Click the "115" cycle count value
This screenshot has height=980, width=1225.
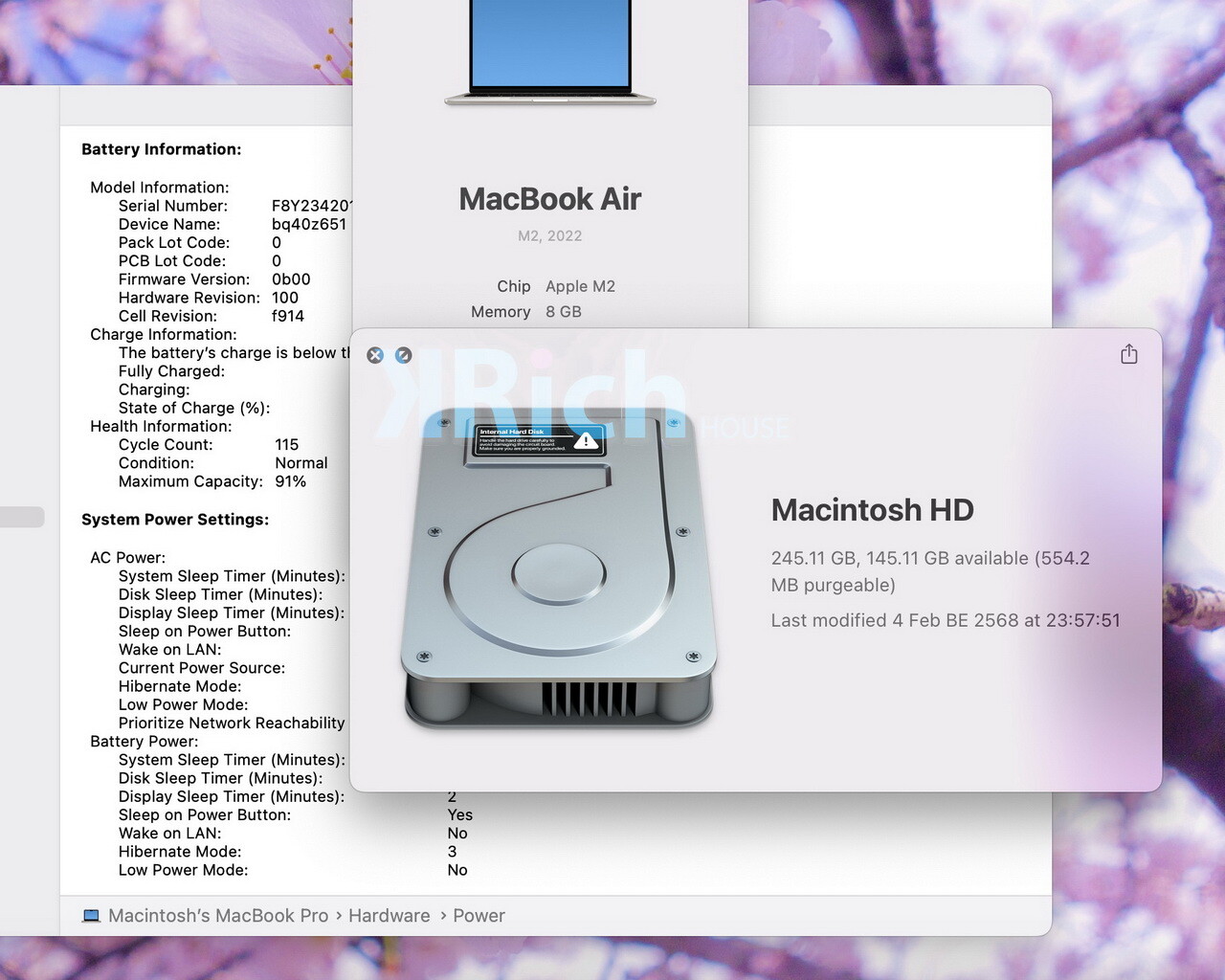(287, 445)
